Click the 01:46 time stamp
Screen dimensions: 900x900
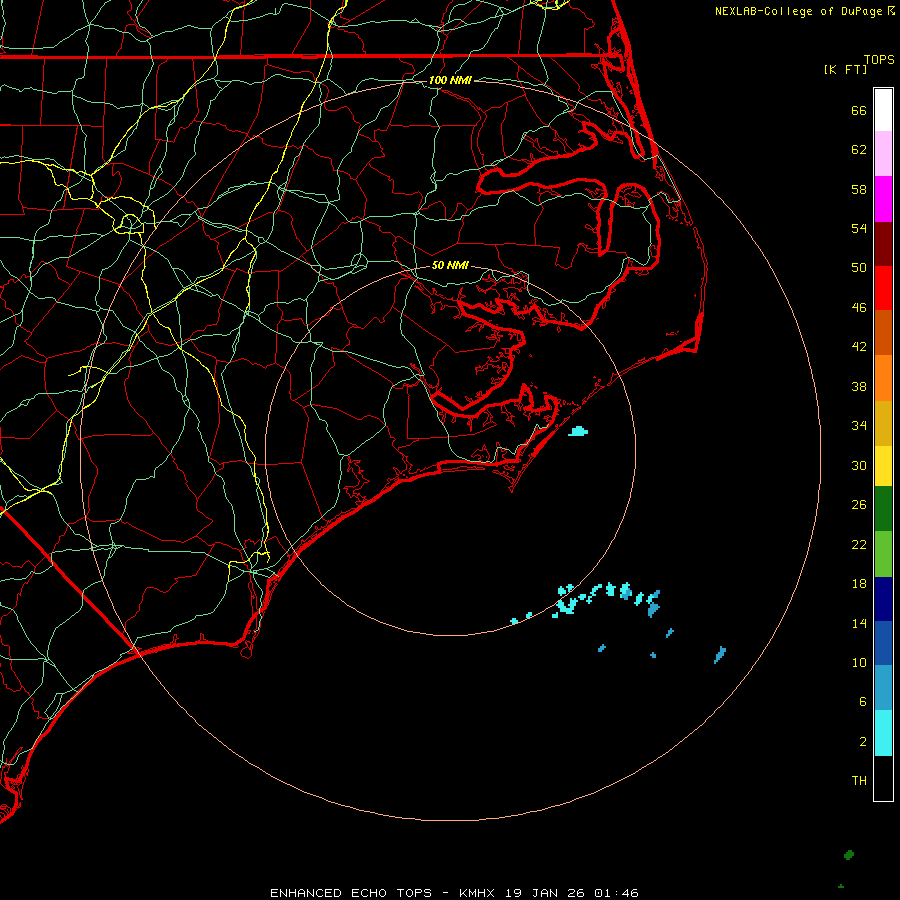pos(616,893)
